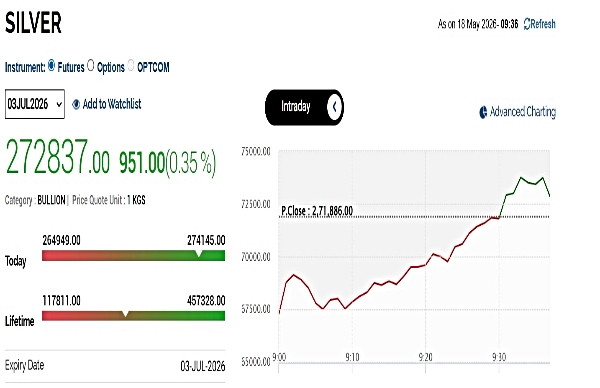600x388 pixels.
Task: Click the 9:30 time axis label
Action: coord(499,357)
